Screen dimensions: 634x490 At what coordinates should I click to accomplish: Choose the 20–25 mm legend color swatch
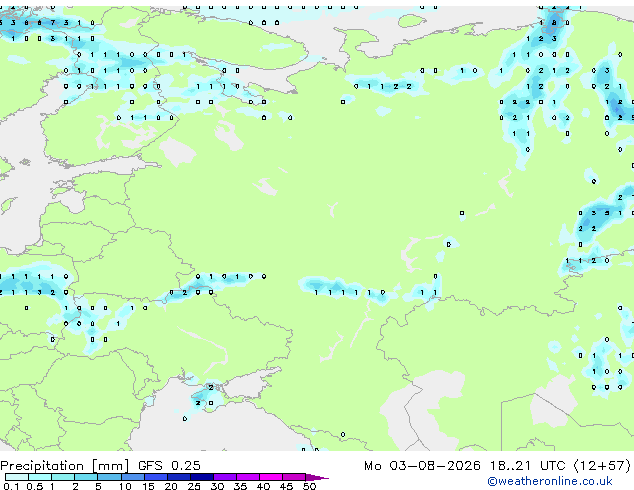pos(179,477)
